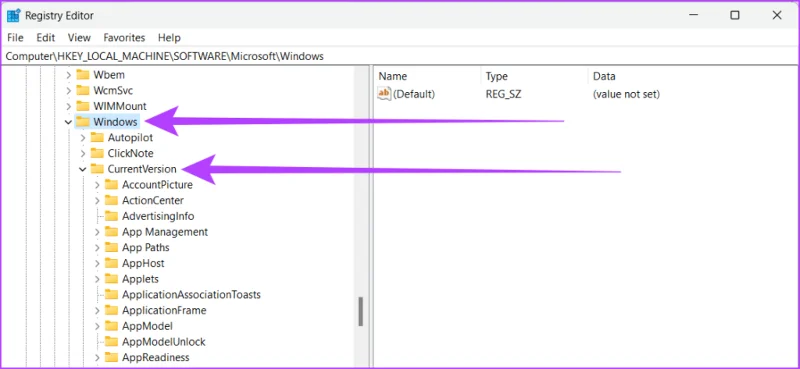The height and width of the screenshot is (369, 800).
Task: Select the AdvertisingInfo key label
Action: tap(158, 216)
